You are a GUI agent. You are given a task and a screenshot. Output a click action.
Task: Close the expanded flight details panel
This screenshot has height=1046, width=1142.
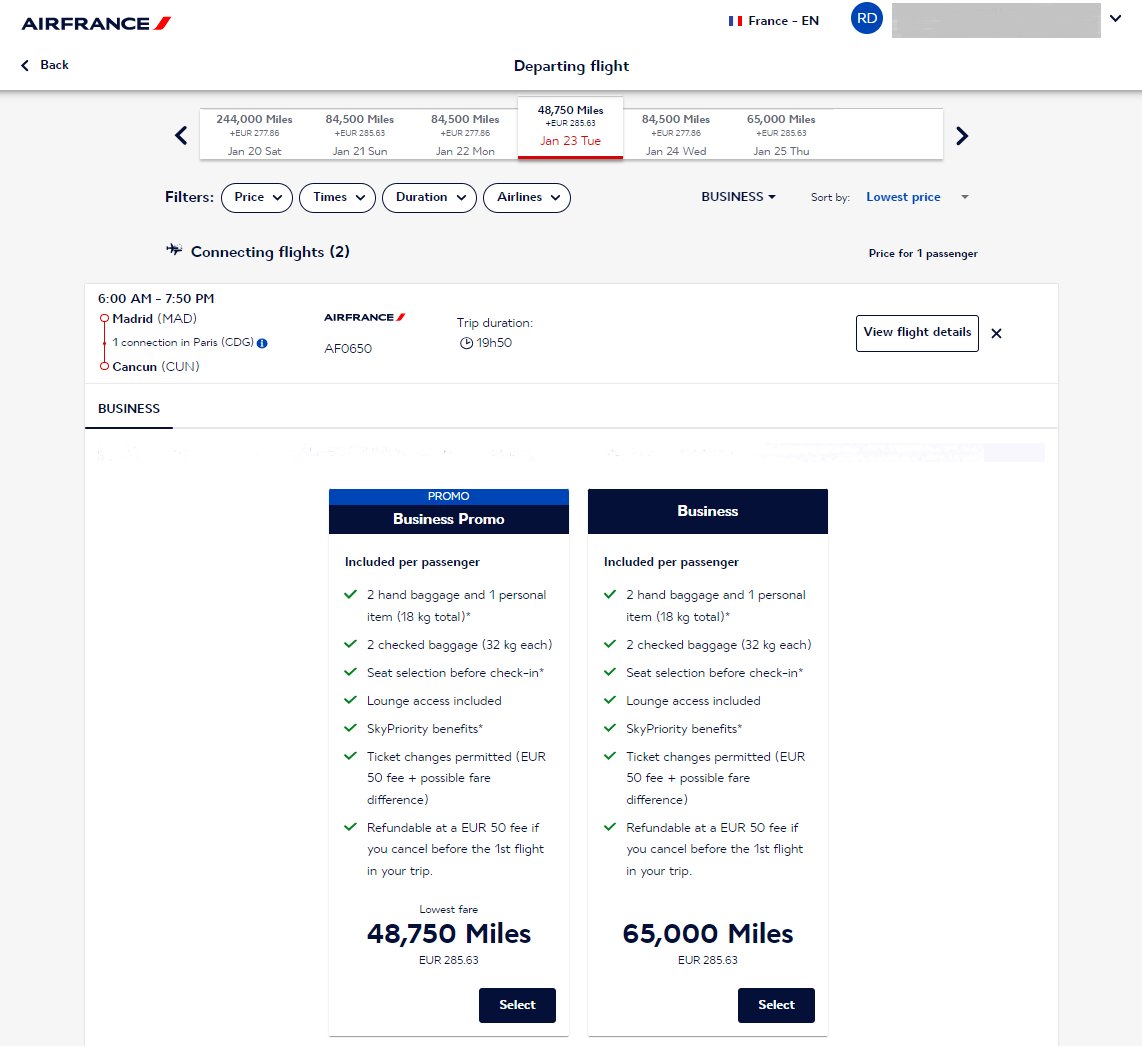(x=996, y=334)
